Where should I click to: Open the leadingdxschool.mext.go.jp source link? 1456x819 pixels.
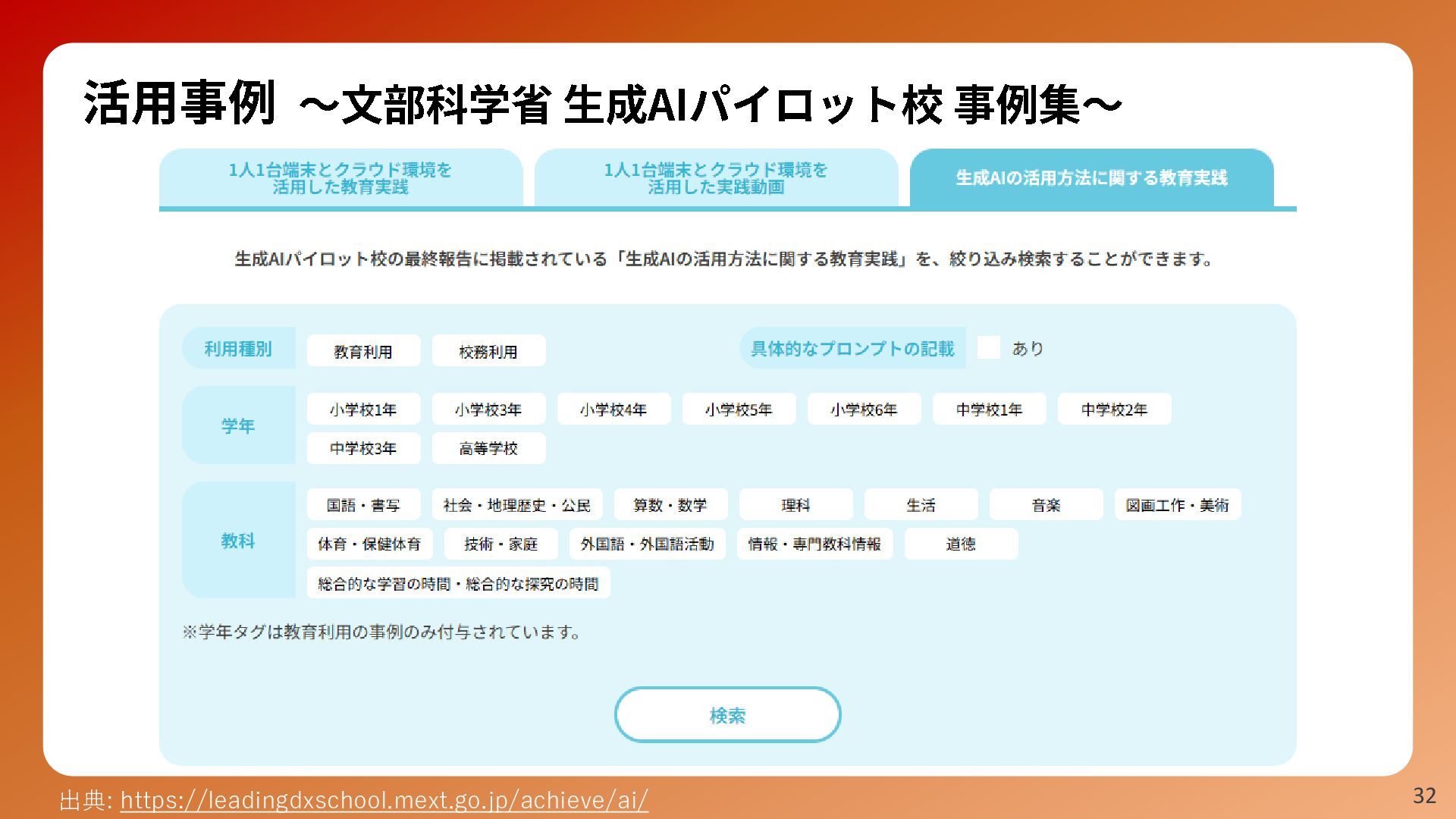coord(384,800)
